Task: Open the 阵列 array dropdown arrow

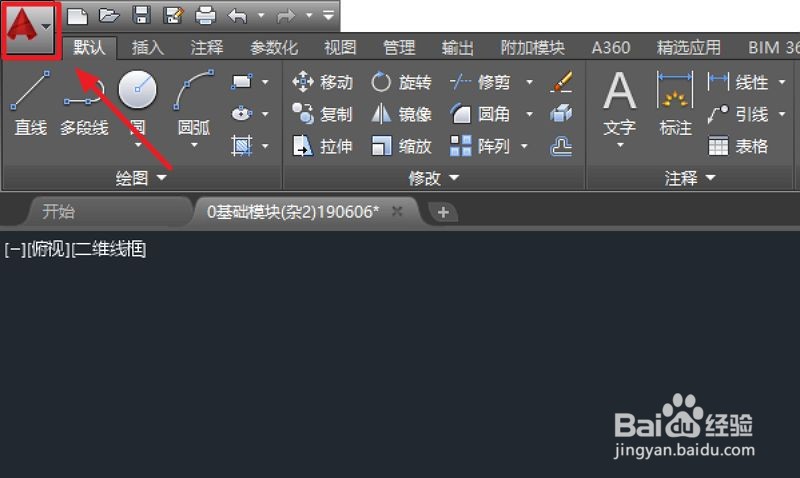Action: coord(524,146)
